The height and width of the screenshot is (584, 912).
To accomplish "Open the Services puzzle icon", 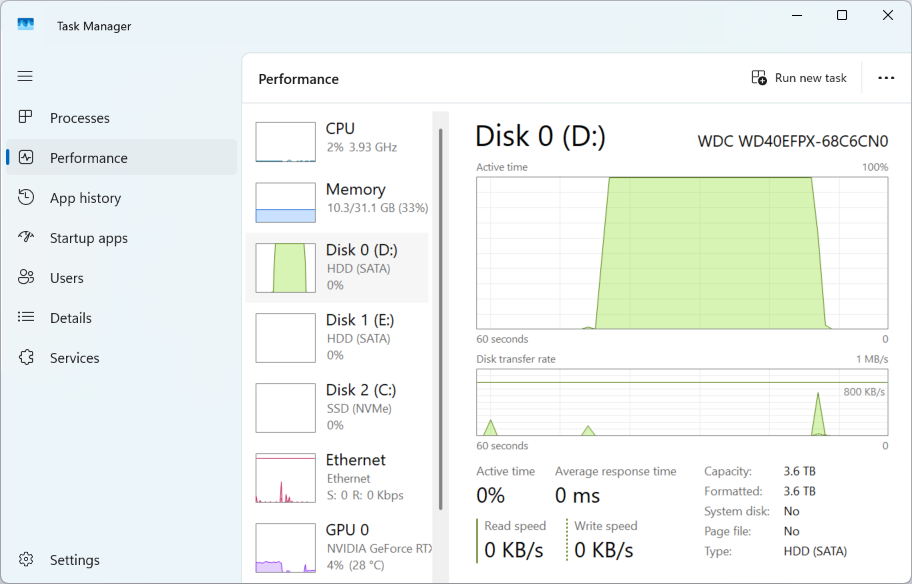I will (x=27, y=358).
